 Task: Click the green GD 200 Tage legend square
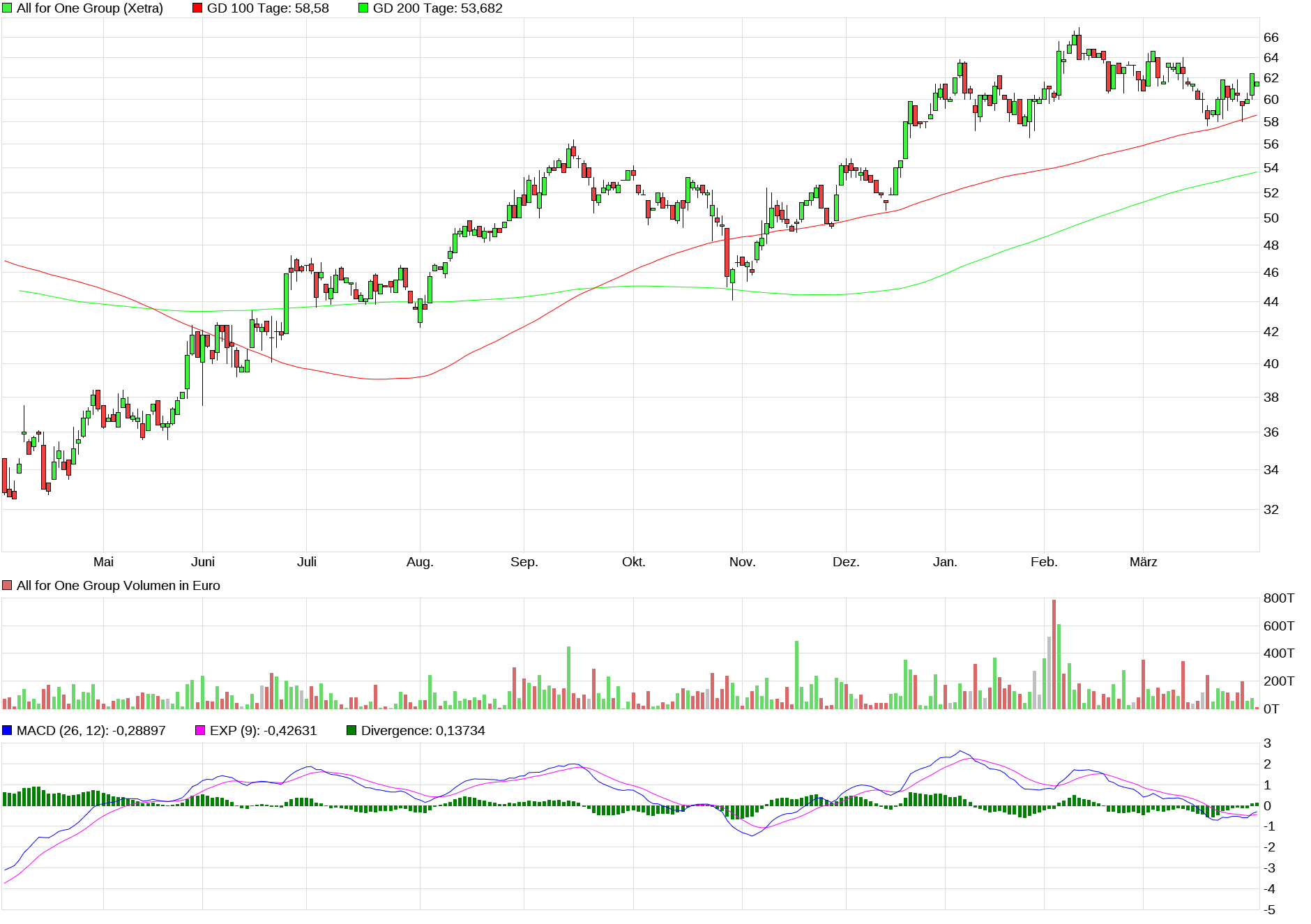363,8
